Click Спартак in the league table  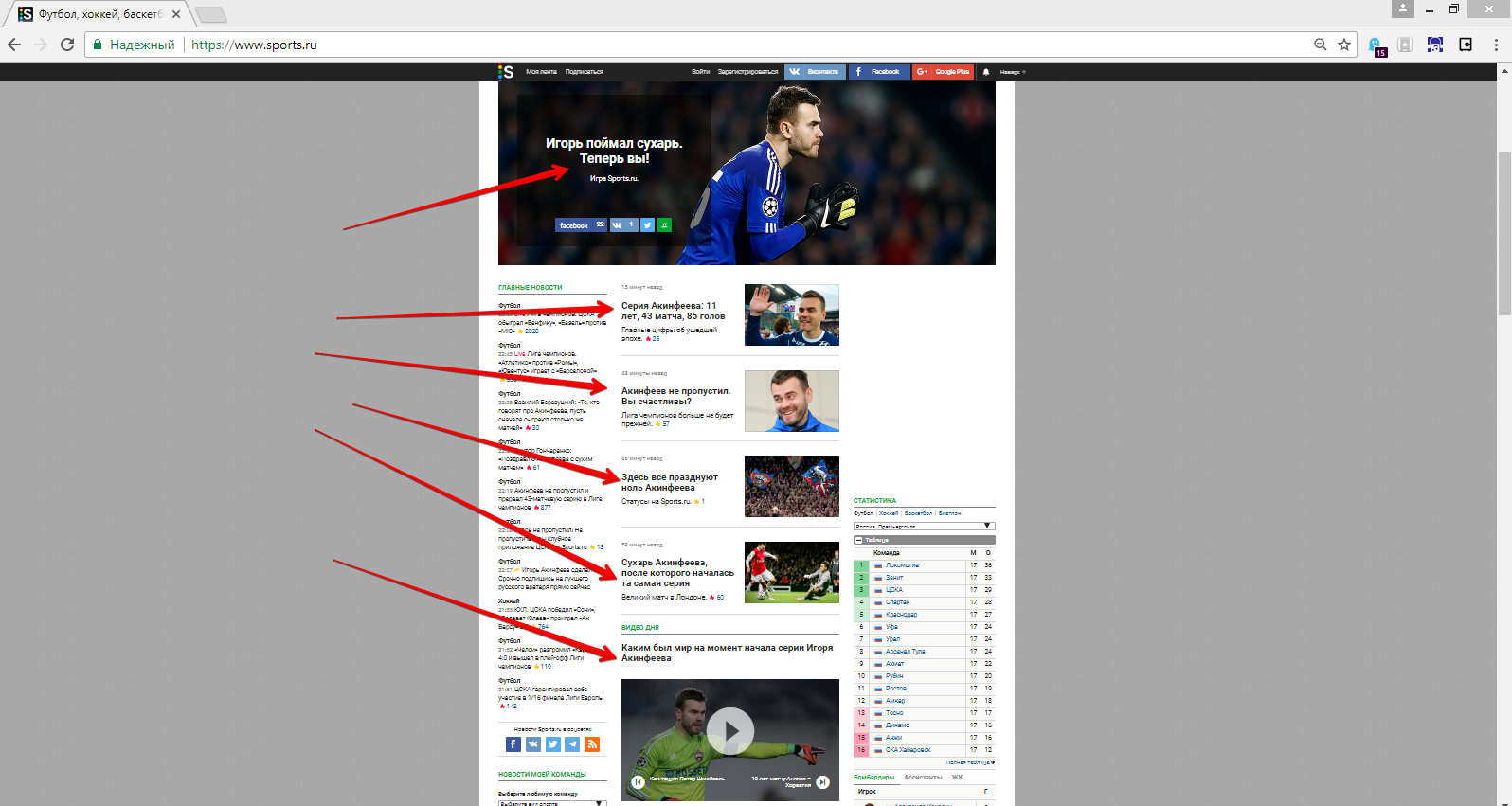pos(897,602)
